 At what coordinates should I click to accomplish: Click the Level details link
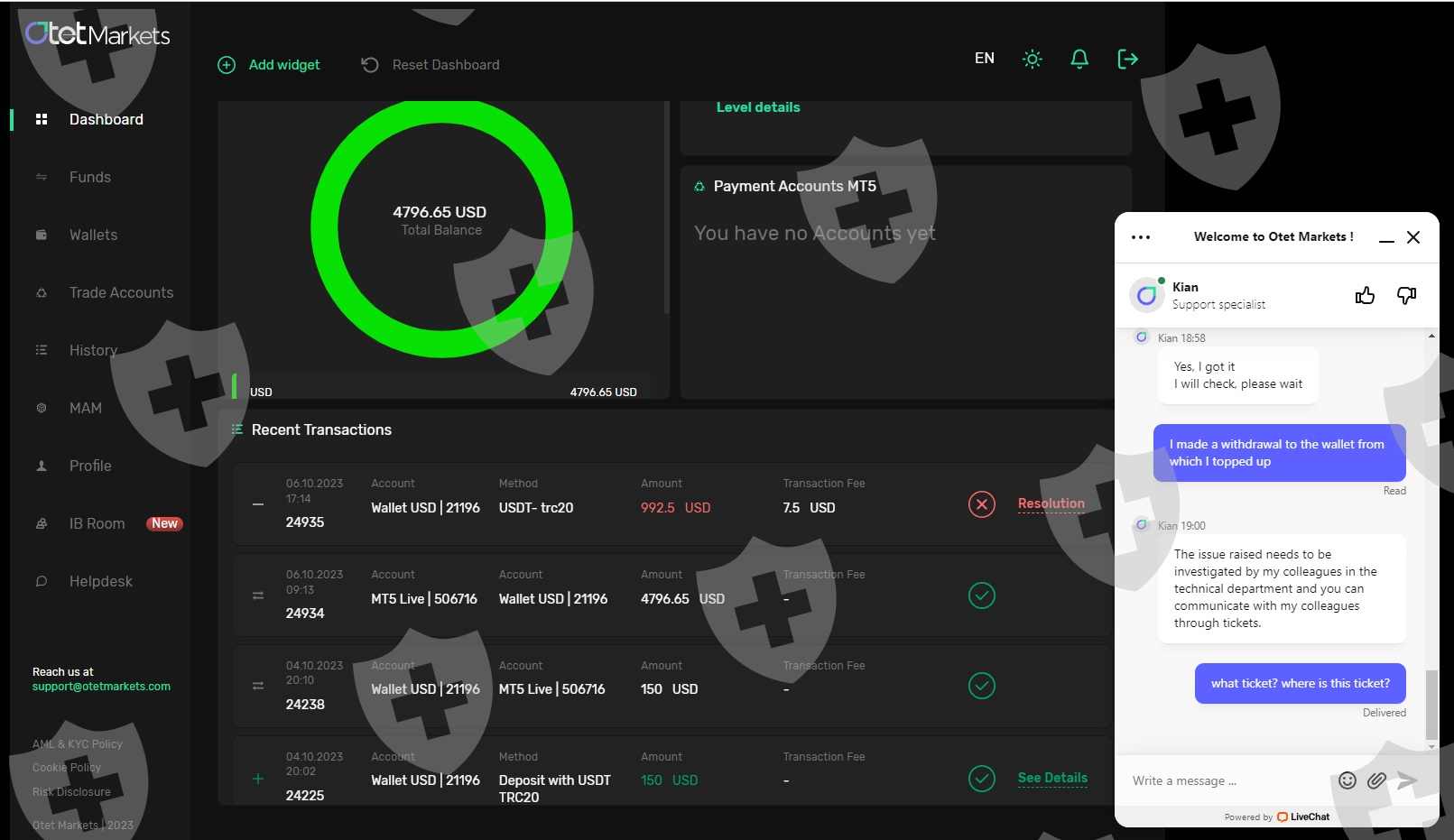[x=757, y=107]
